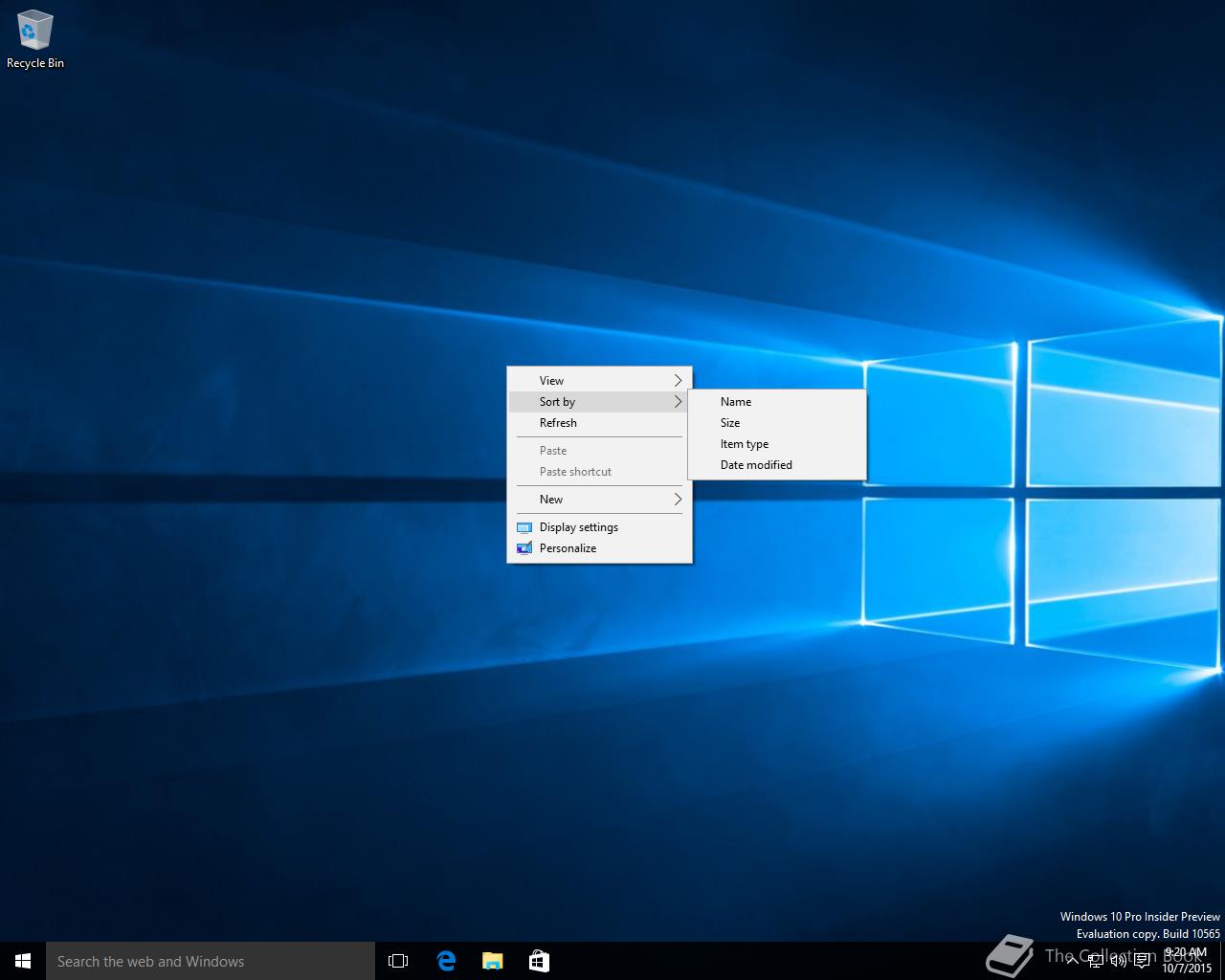
Task: Click the Display settings monitor icon
Action: coord(523,527)
